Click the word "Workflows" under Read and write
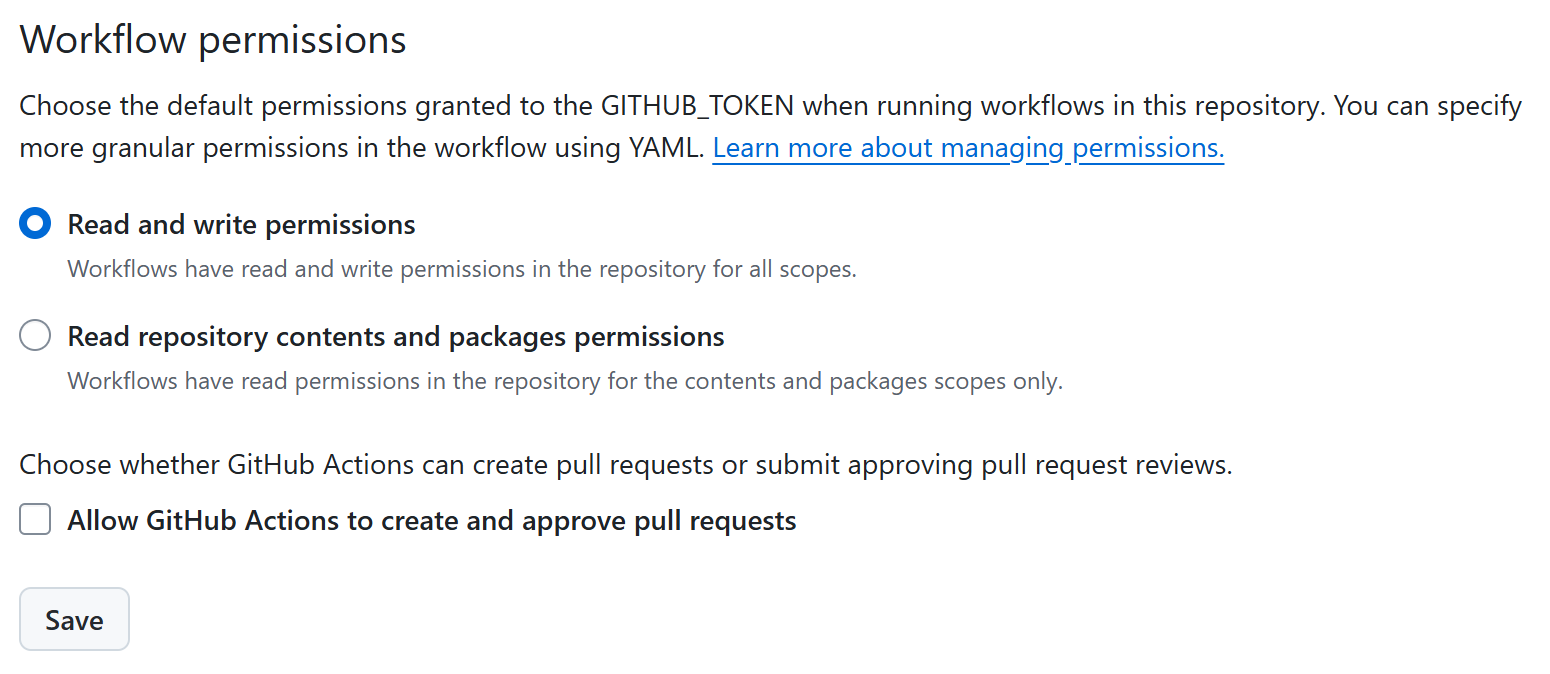 [113, 270]
